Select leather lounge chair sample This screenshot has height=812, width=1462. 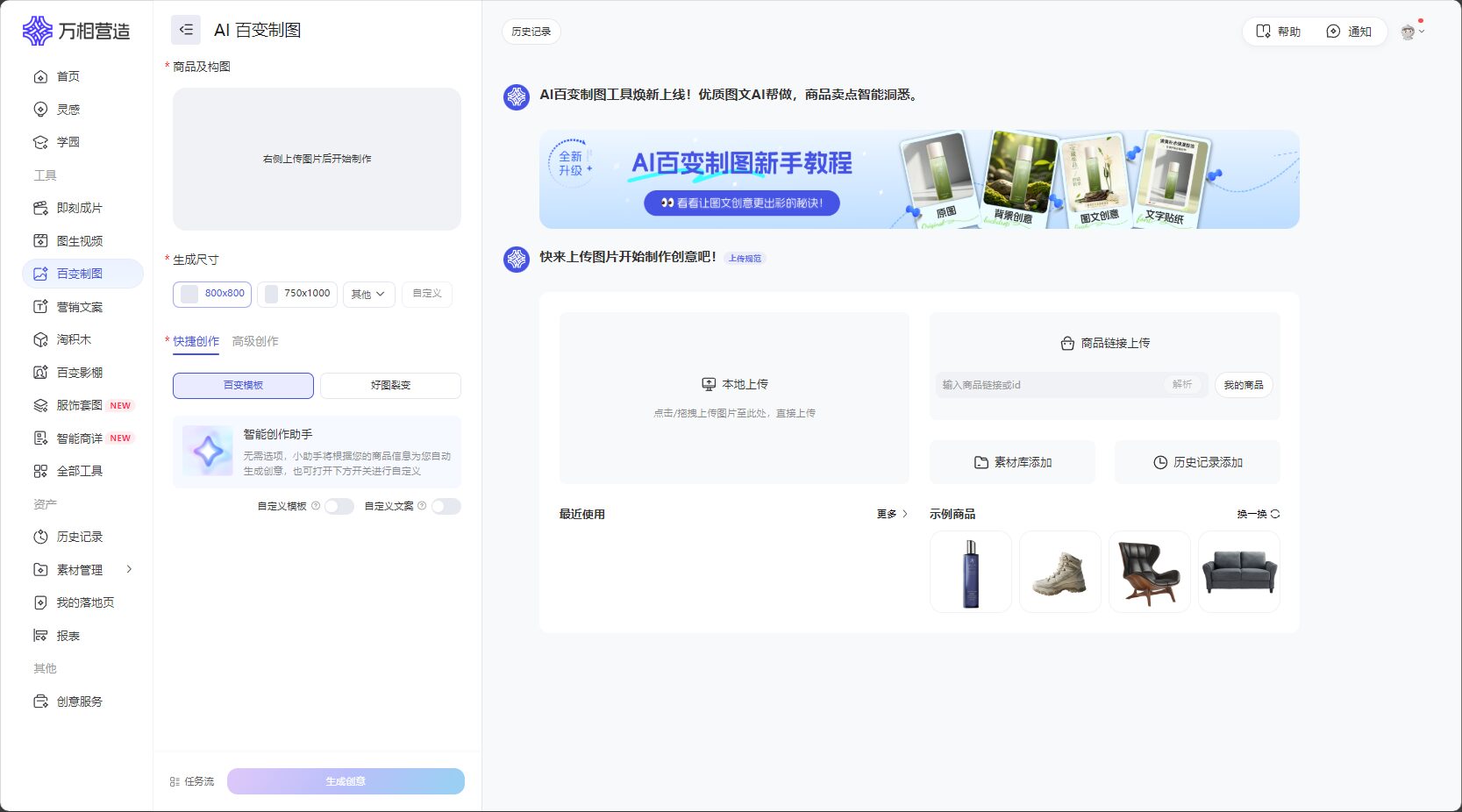click(1150, 572)
